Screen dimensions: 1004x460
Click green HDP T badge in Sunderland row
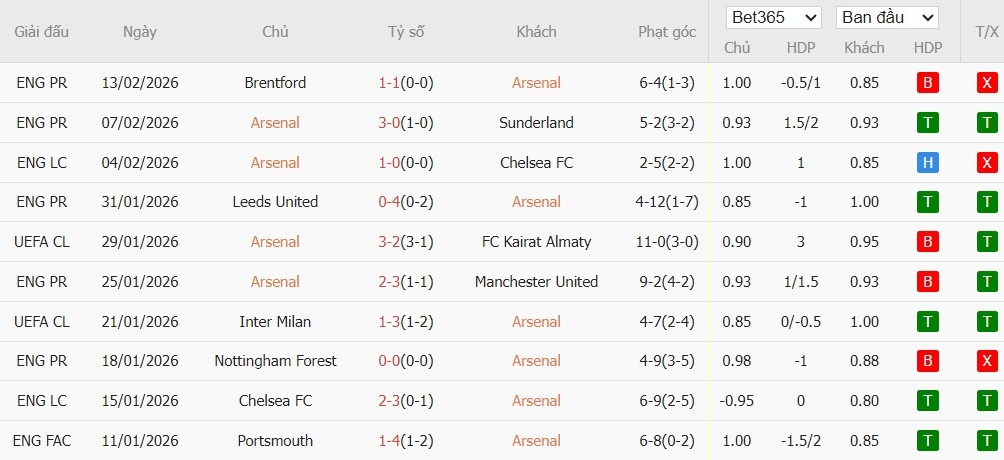point(927,123)
